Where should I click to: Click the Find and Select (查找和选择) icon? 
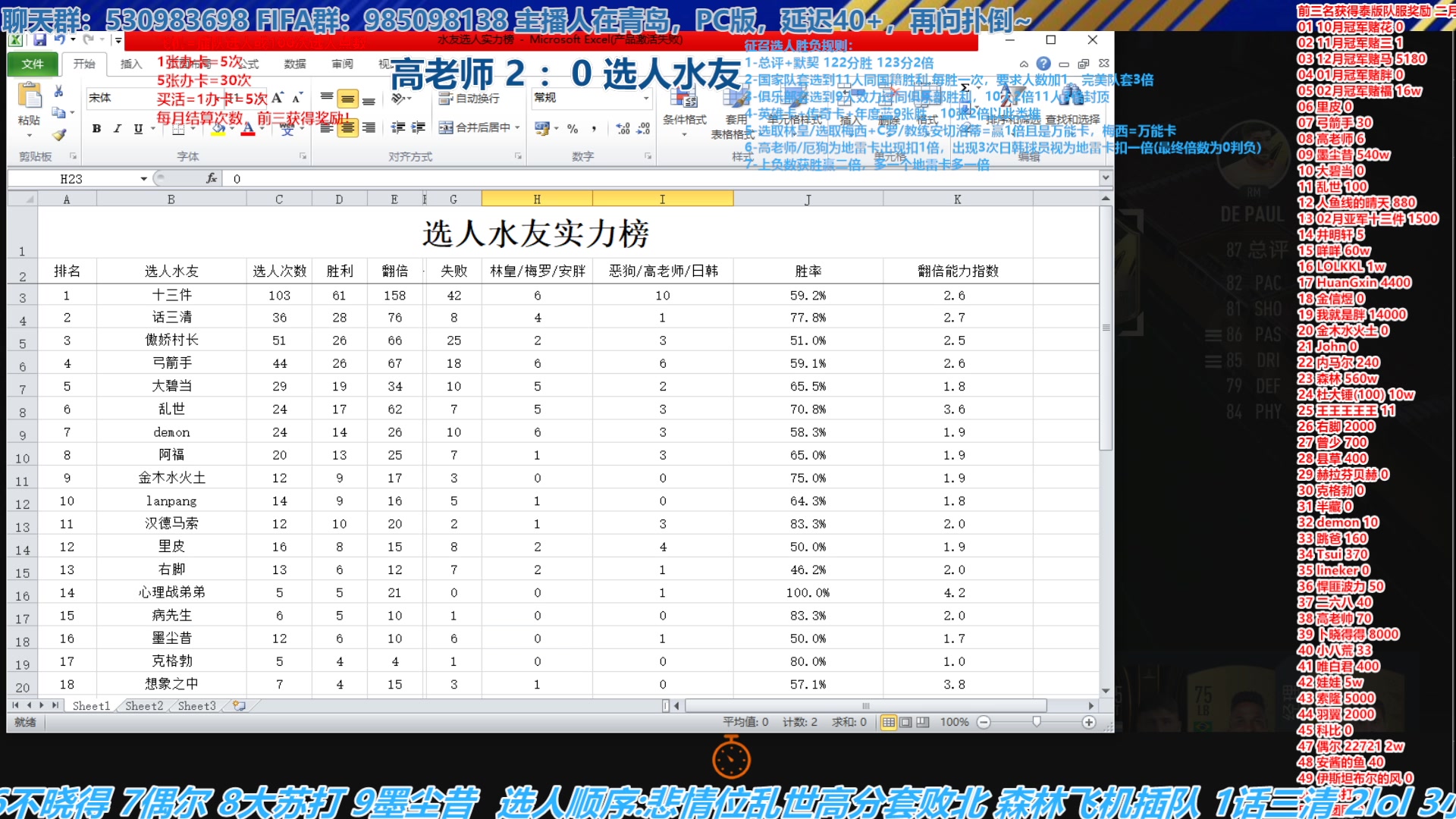point(1072,96)
